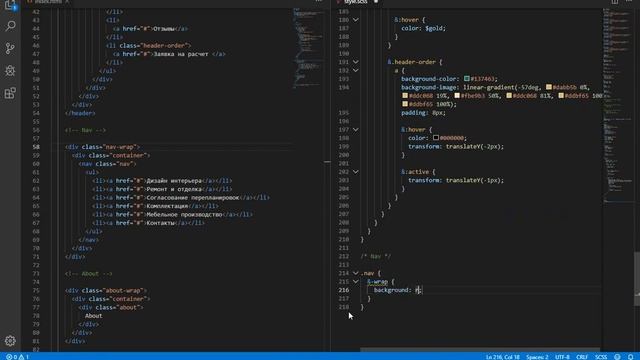
Task: Fold the .nav block at line 214
Action: tap(356, 273)
